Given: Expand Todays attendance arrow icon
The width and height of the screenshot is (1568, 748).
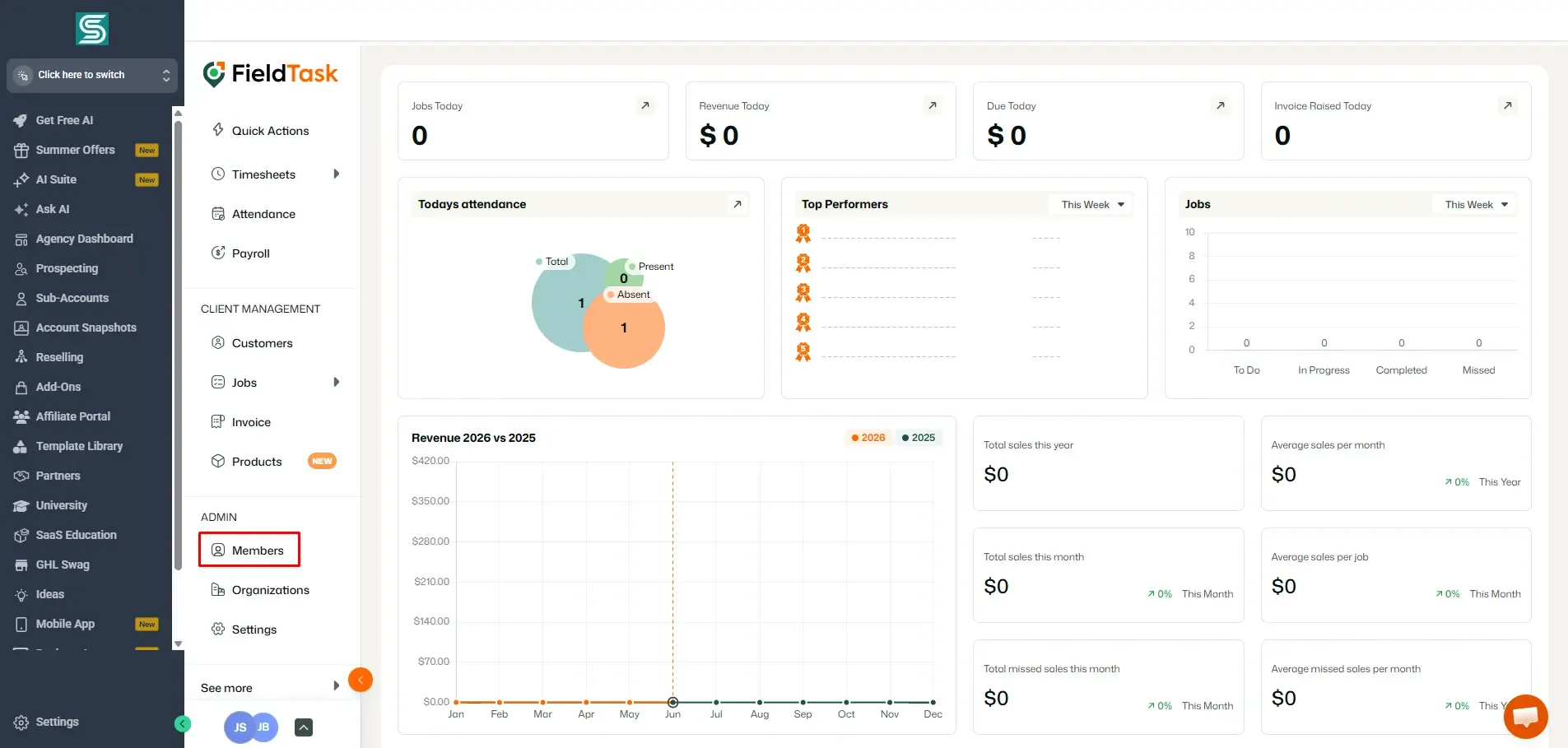Looking at the screenshot, I should pyautogui.click(x=737, y=204).
